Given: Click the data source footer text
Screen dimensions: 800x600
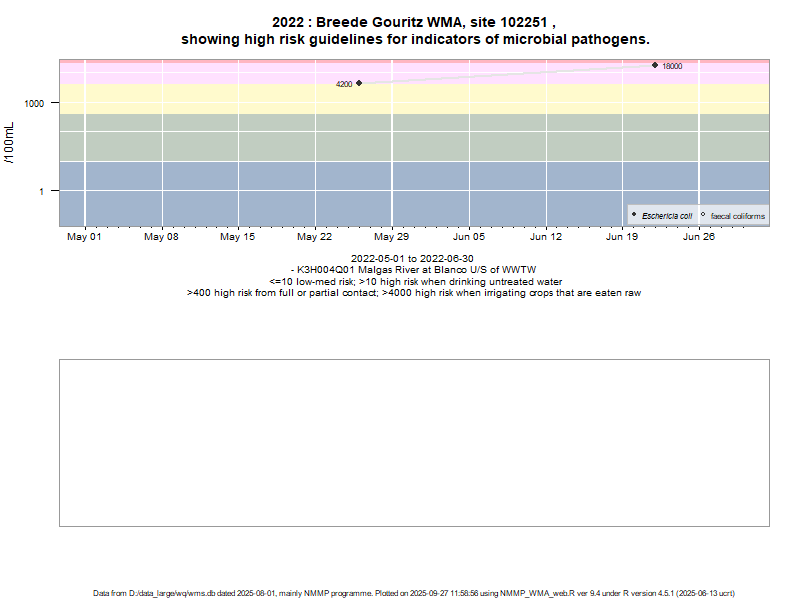Looking at the screenshot, I should 414,593.
